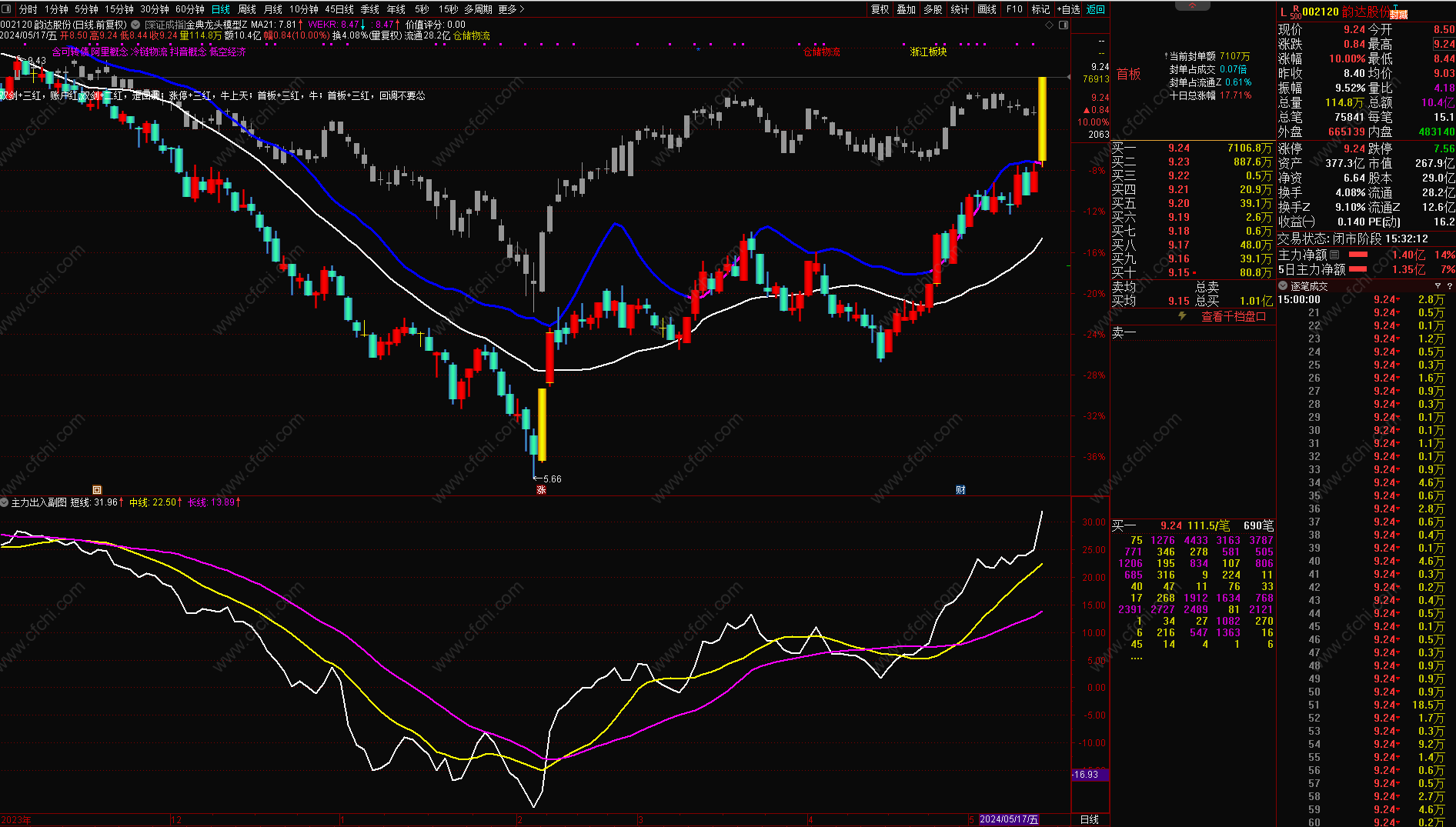Image resolution: width=1456 pixels, height=827 pixels.
Task: Click the 封减 tag next to 韵达股份
Action: 1398,14
